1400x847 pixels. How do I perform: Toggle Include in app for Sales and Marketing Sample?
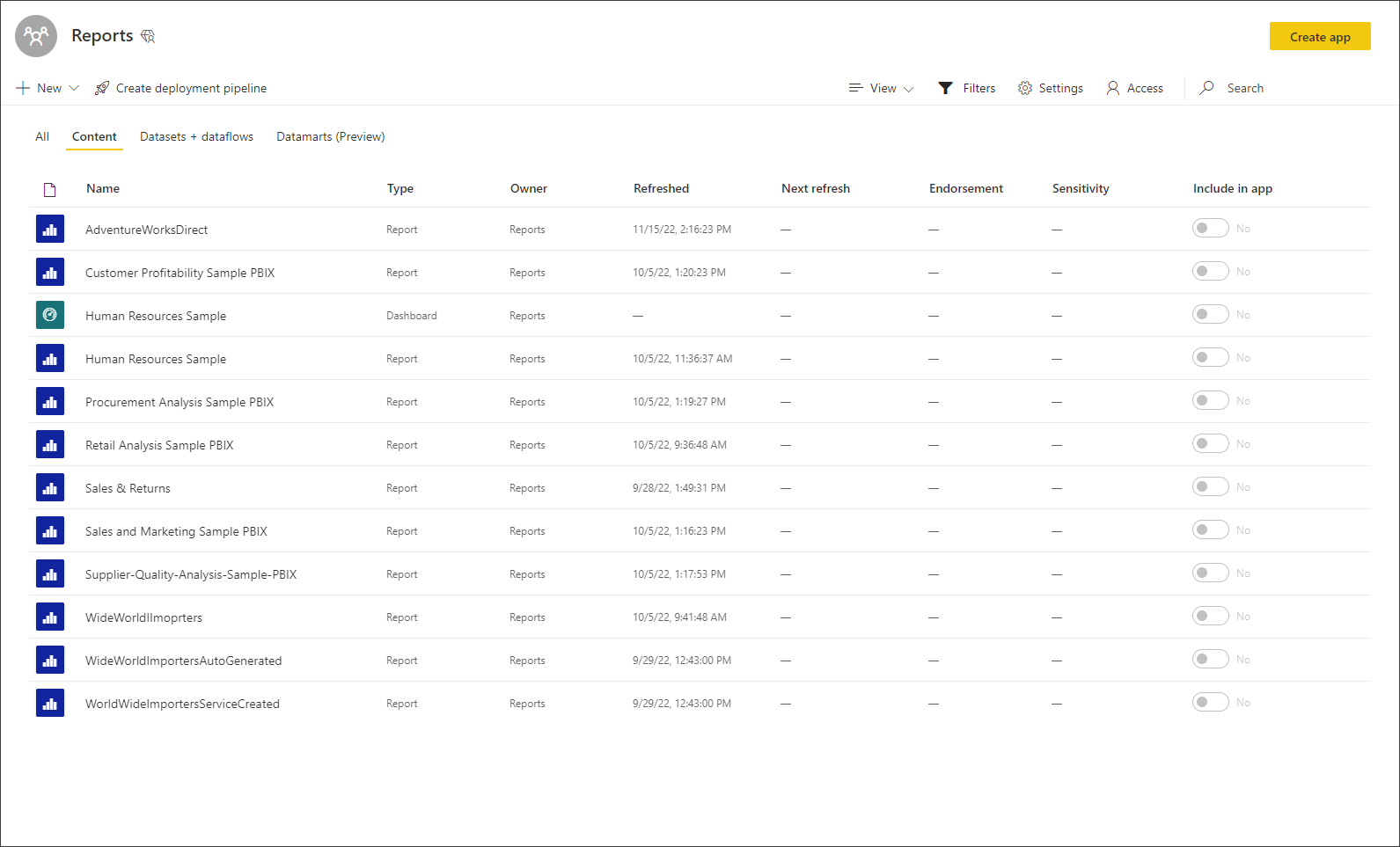1211,530
